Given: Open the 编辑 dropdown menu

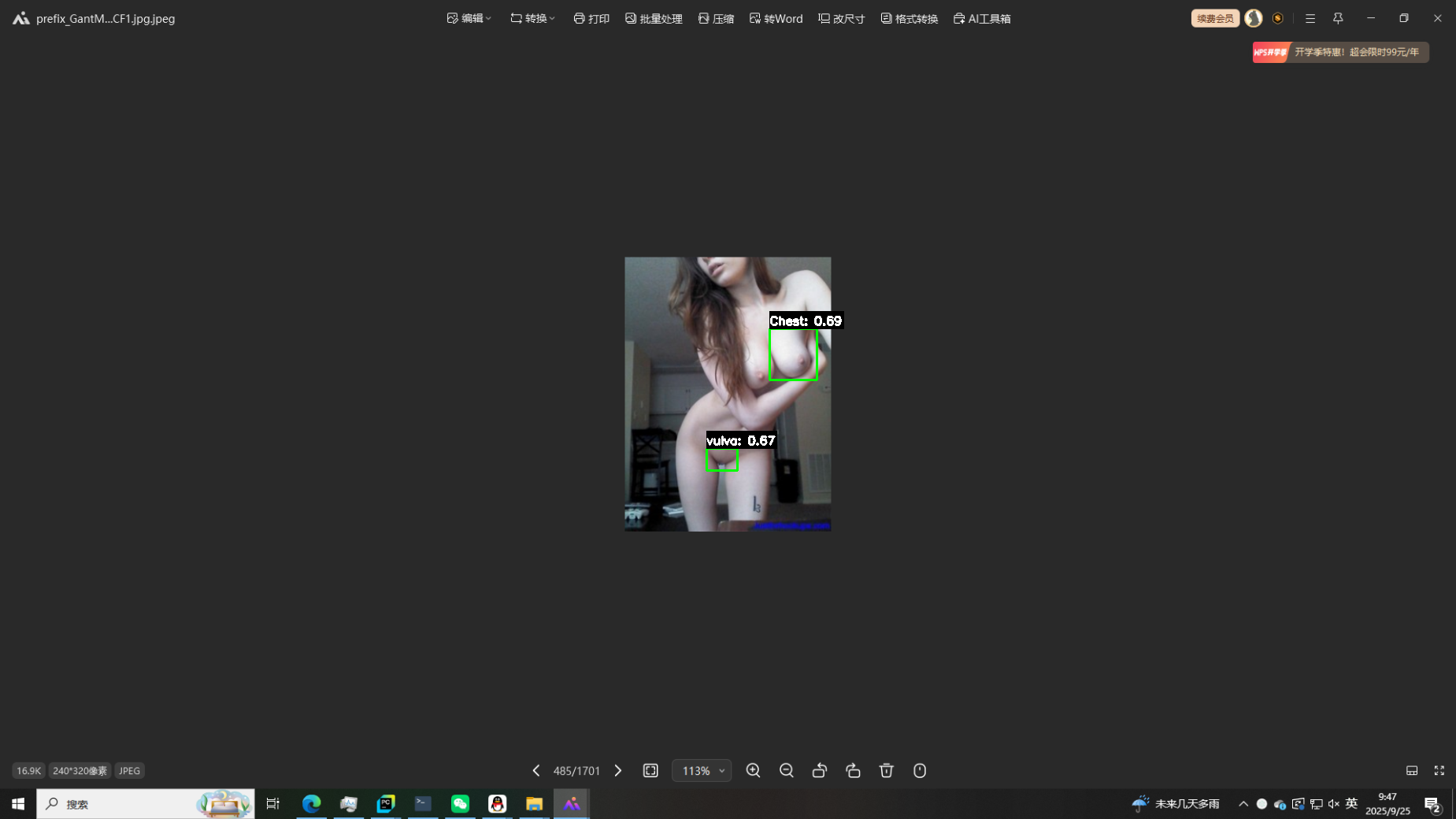Looking at the screenshot, I should [x=469, y=18].
